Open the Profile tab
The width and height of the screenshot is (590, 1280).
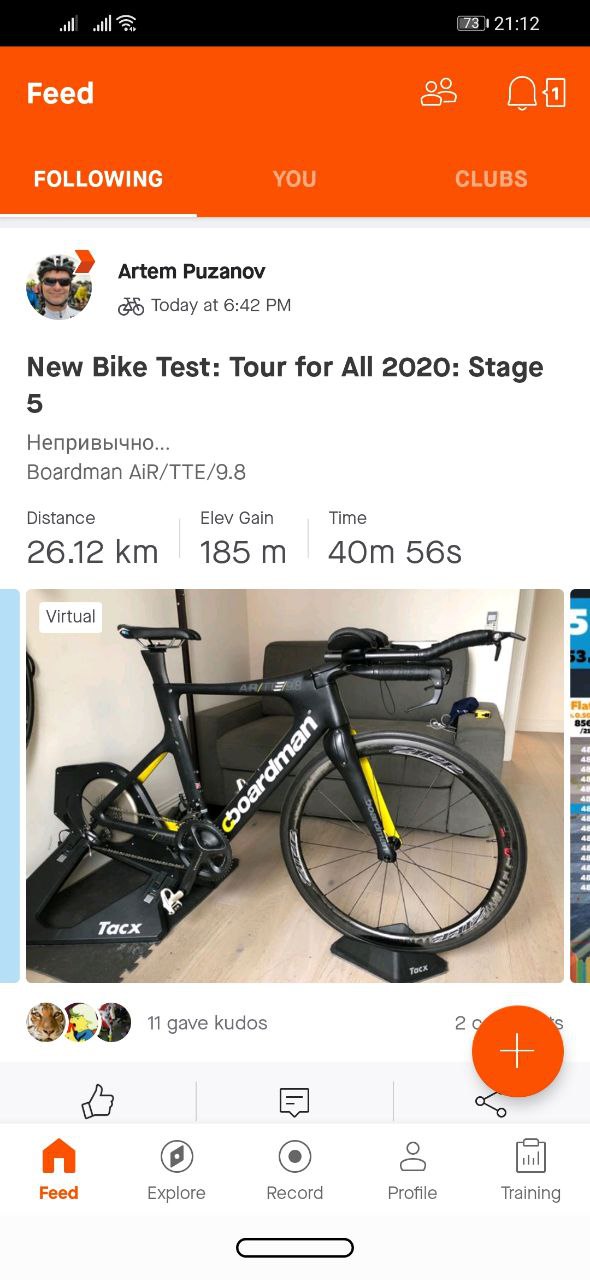tap(412, 1170)
